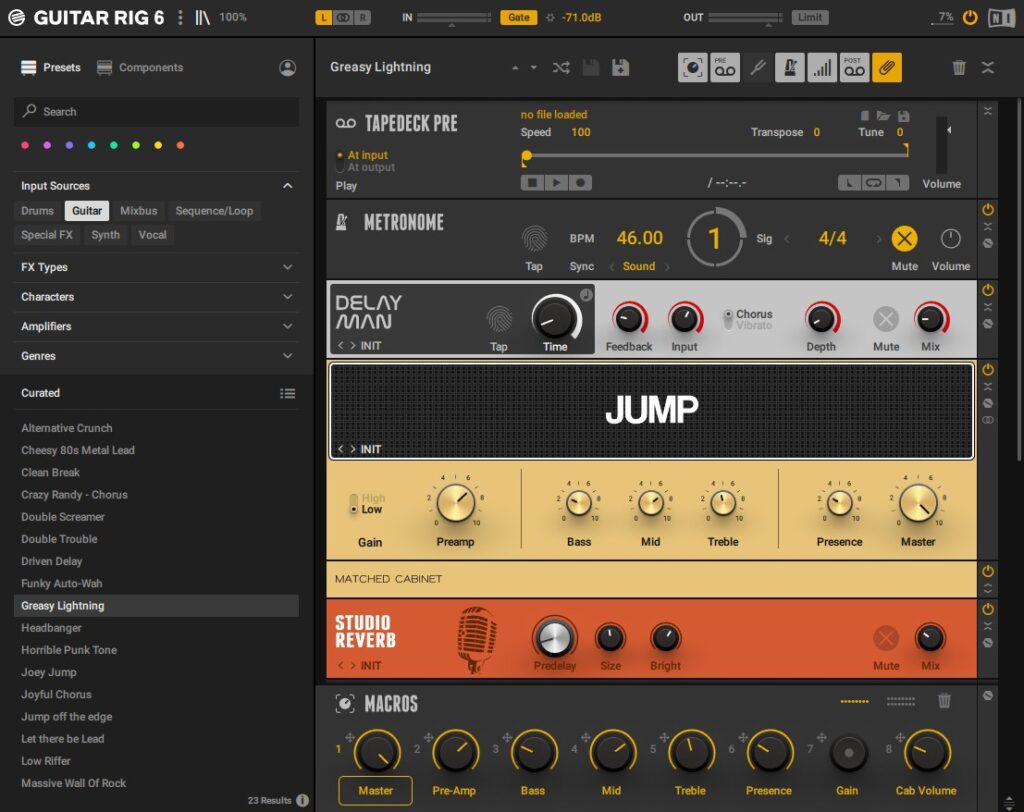This screenshot has width=1024, height=812.
Task: Show the Tapedeck Pre component icon
Action: [x=725, y=67]
